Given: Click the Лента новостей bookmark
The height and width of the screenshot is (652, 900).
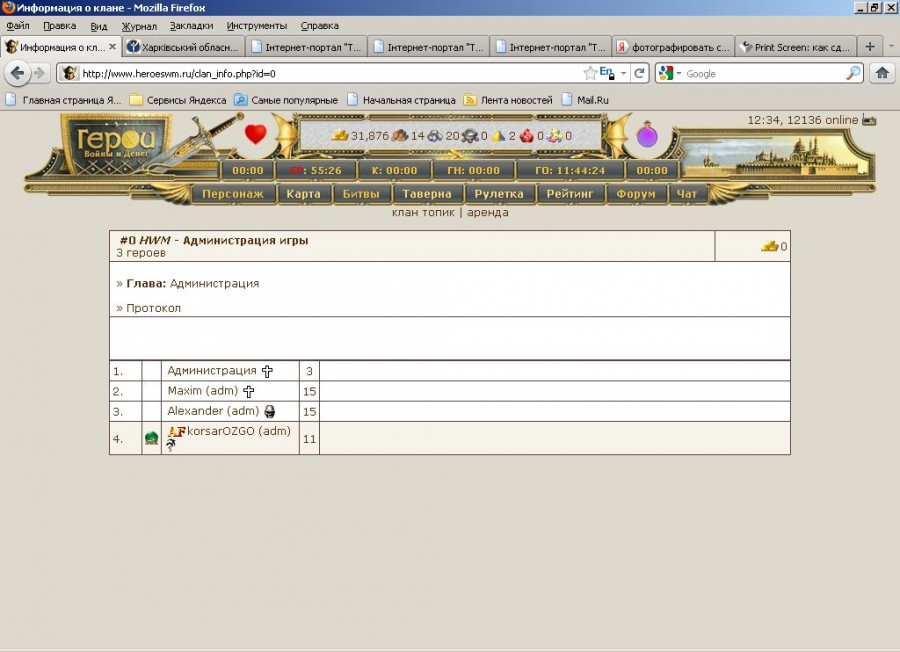Looking at the screenshot, I should 516,100.
